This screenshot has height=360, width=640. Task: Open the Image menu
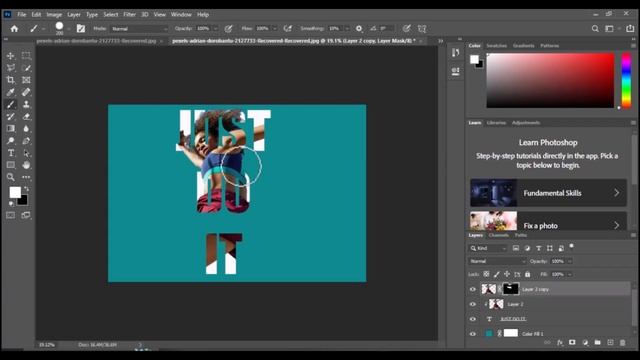point(54,14)
